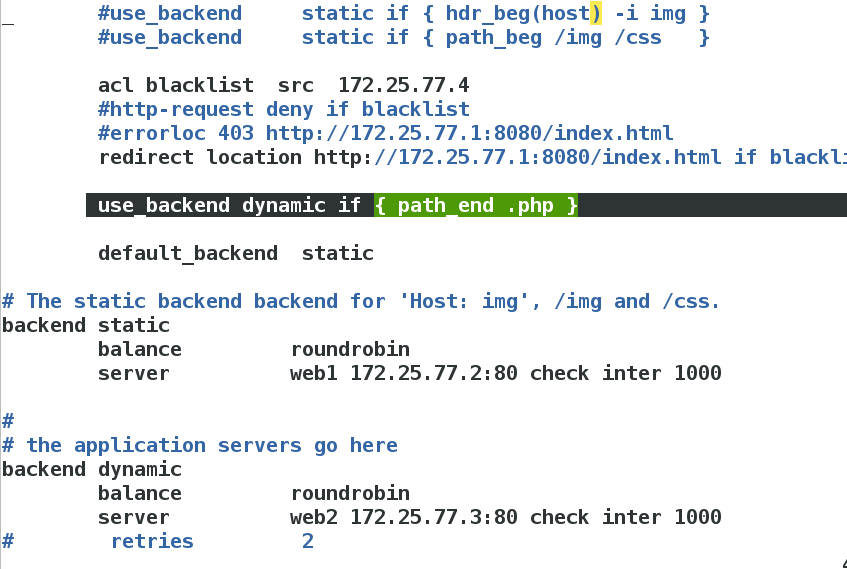Image resolution: width=847 pixels, height=569 pixels.
Task: Click the comment '# The static backend backend for...'
Action: point(361,301)
